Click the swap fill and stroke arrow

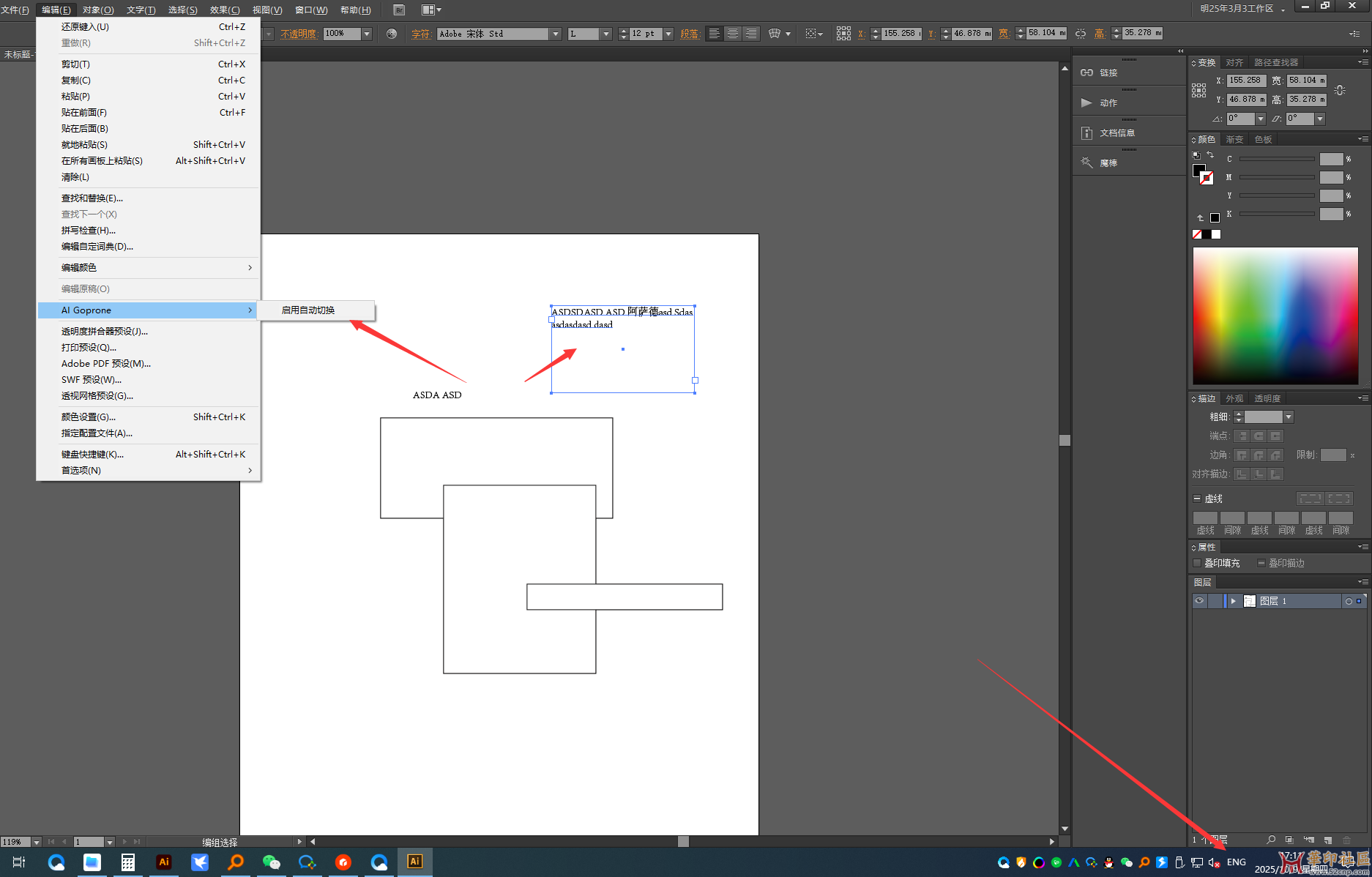point(1210,155)
